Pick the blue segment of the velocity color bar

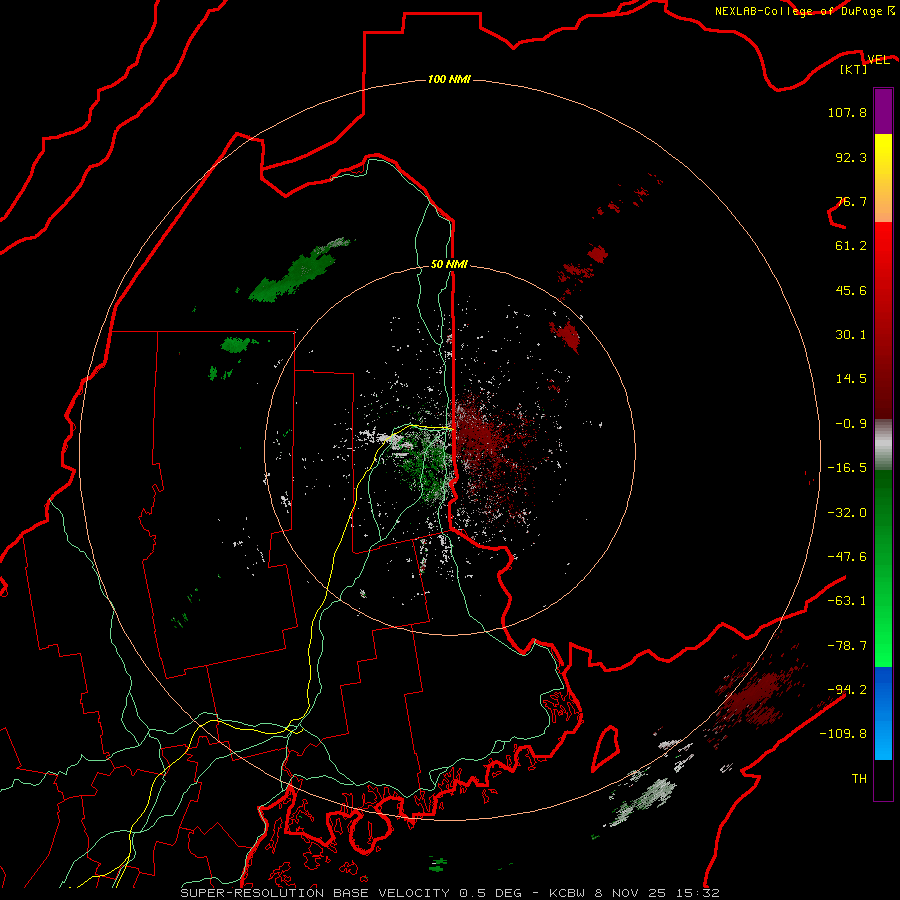coord(883,713)
